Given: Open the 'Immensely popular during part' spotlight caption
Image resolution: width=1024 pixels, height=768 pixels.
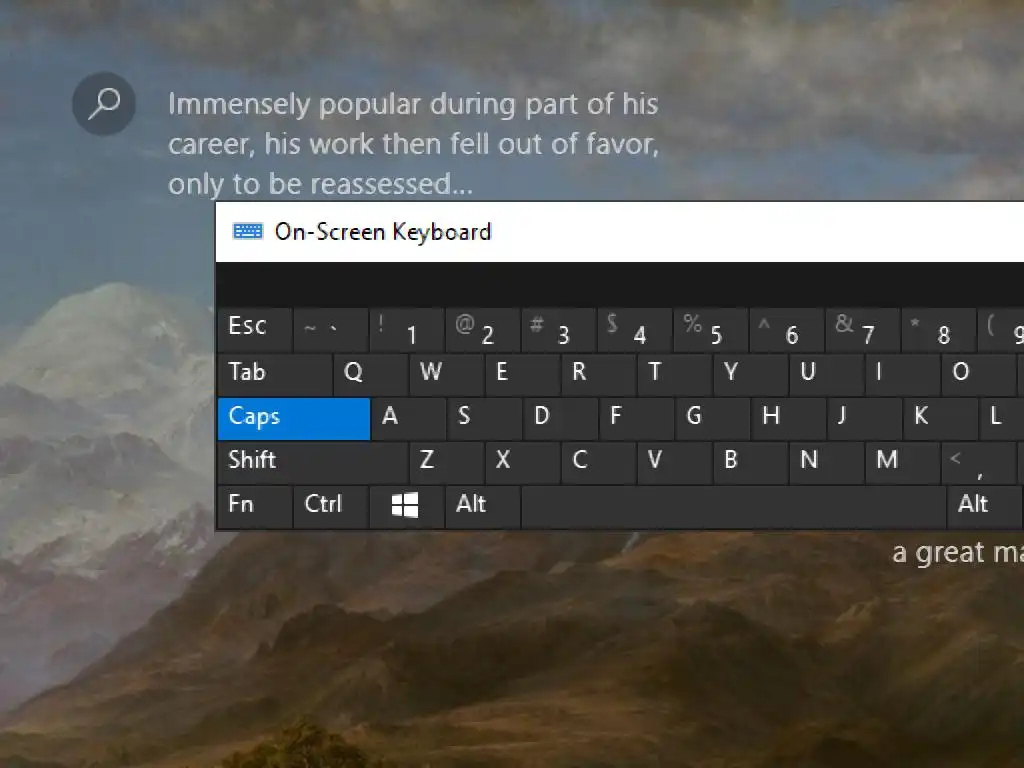Looking at the screenshot, I should [x=413, y=144].
